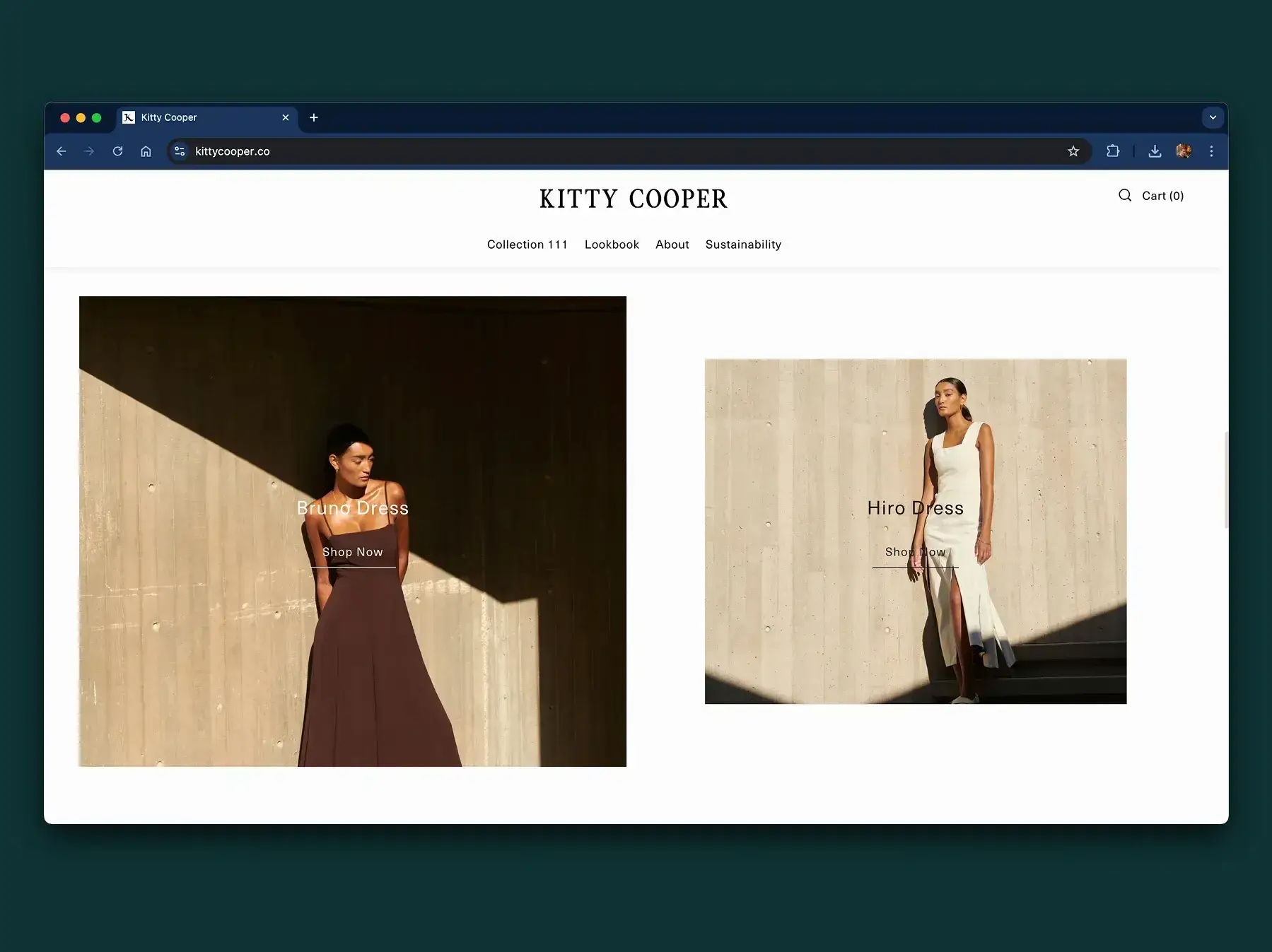The width and height of the screenshot is (1272, 952).
Task: Click the yellow minimize window button
Action: [81, 118]
